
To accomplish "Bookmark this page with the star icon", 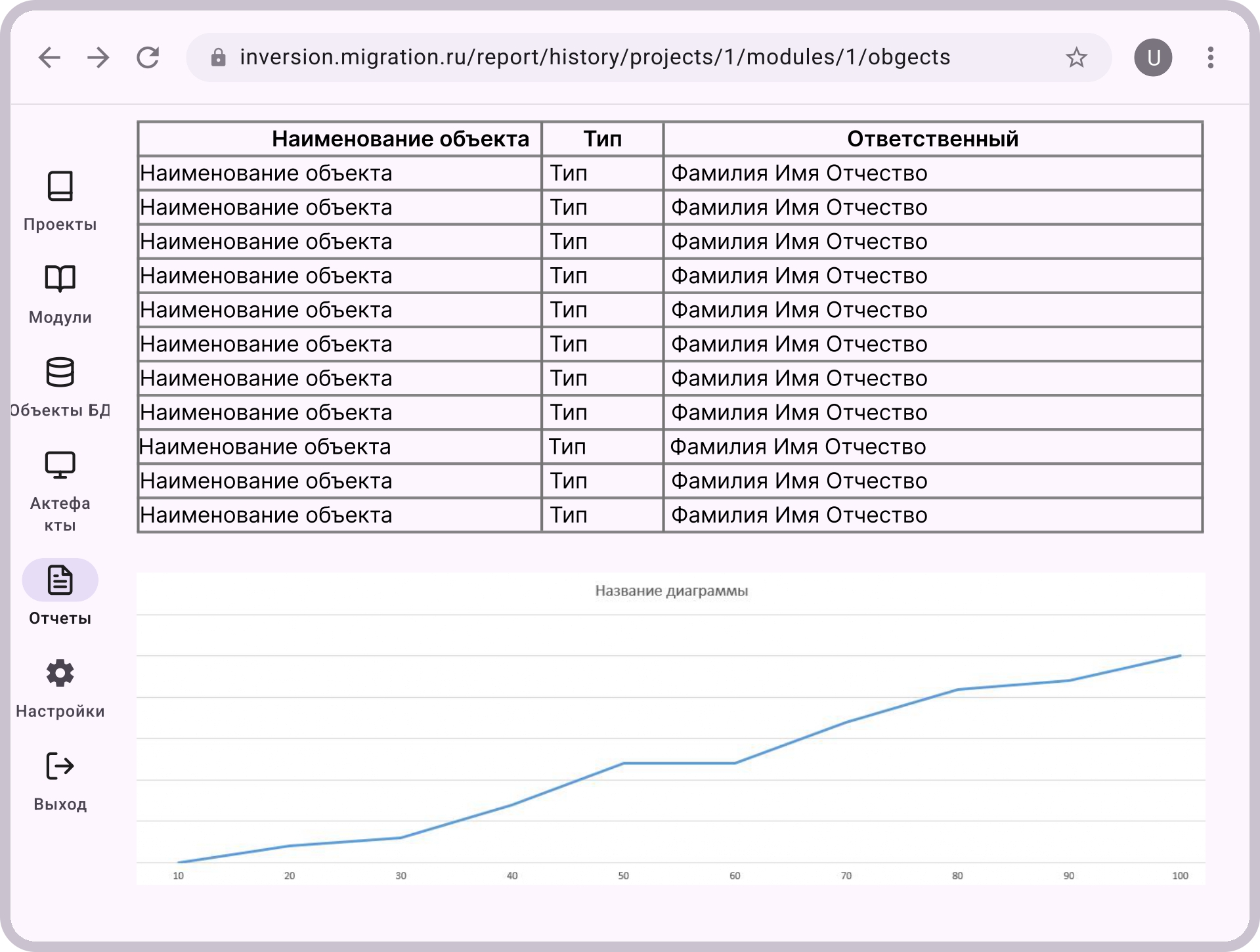I will tap(1076, 58).
